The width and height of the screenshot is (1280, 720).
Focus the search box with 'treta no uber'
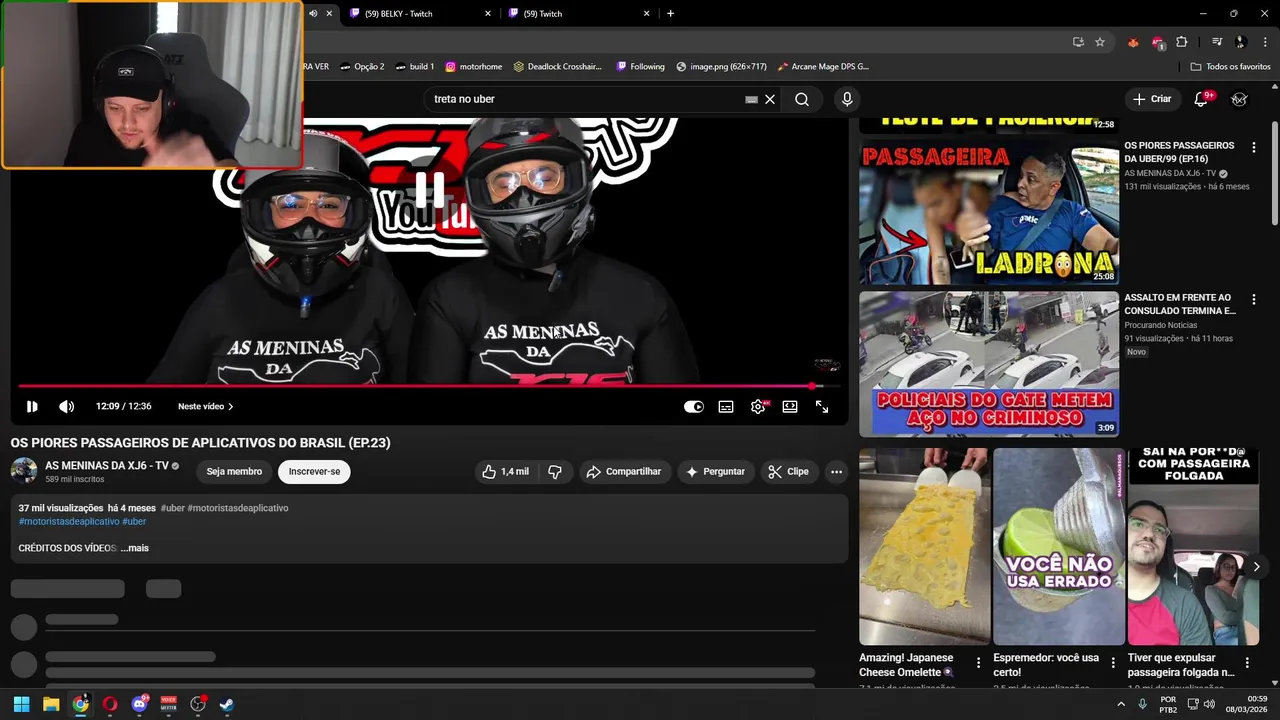point(585,99)
